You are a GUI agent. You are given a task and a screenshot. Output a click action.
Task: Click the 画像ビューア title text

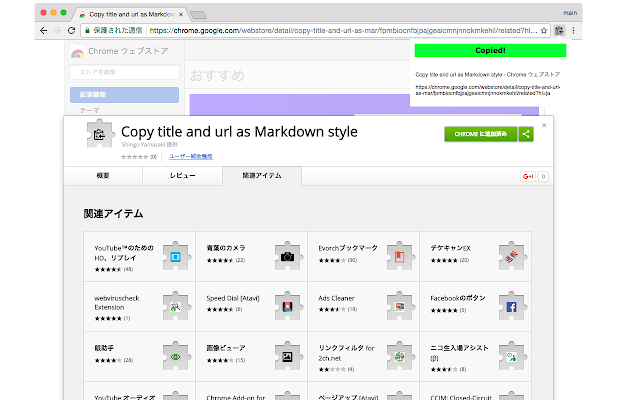tap(226, 348)
